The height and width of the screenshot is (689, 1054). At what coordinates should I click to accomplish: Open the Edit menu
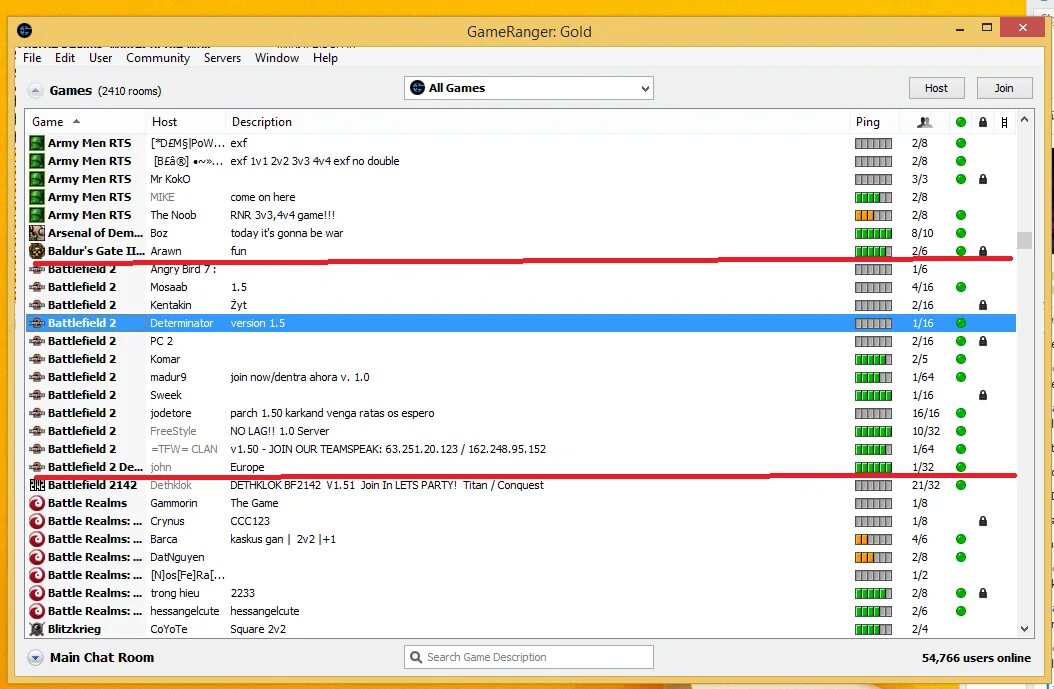(x=65, y=58)
